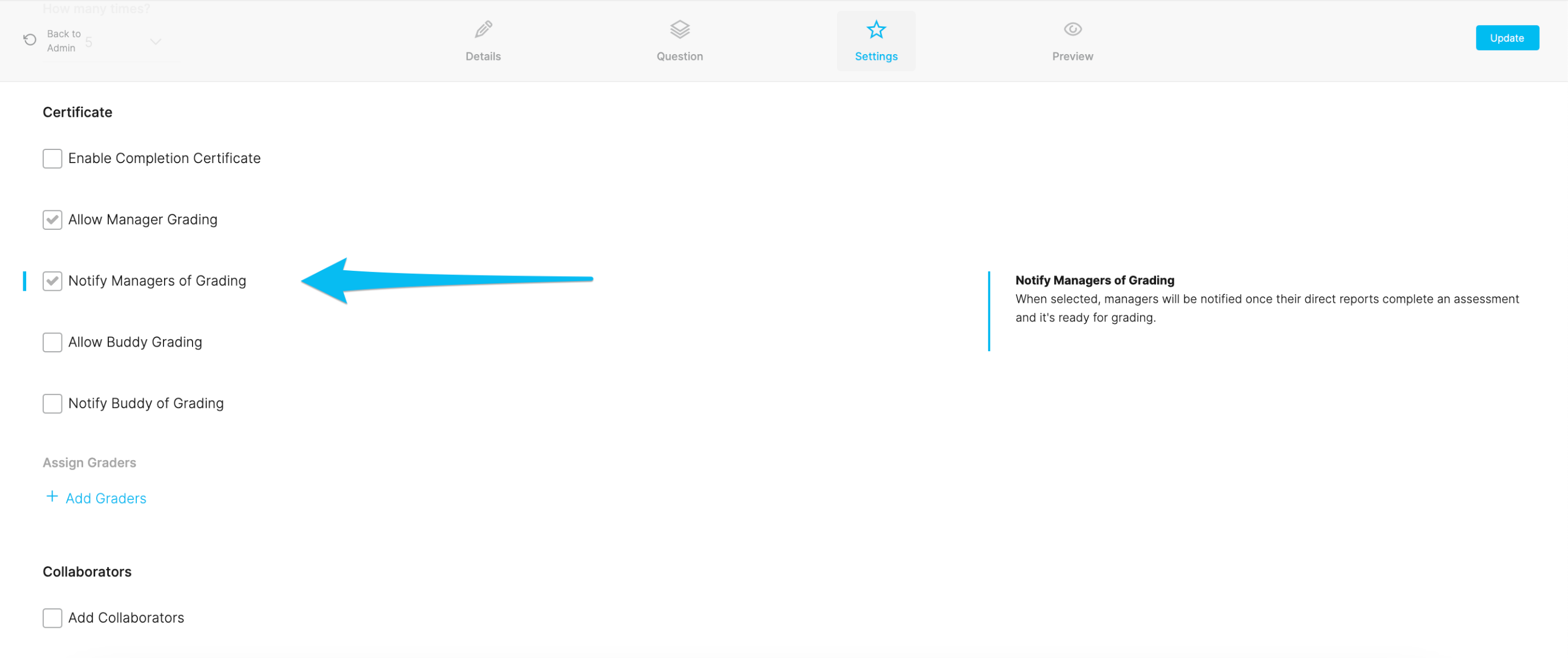Open the Question tab

pyautogui.click(x=679, y=56)
